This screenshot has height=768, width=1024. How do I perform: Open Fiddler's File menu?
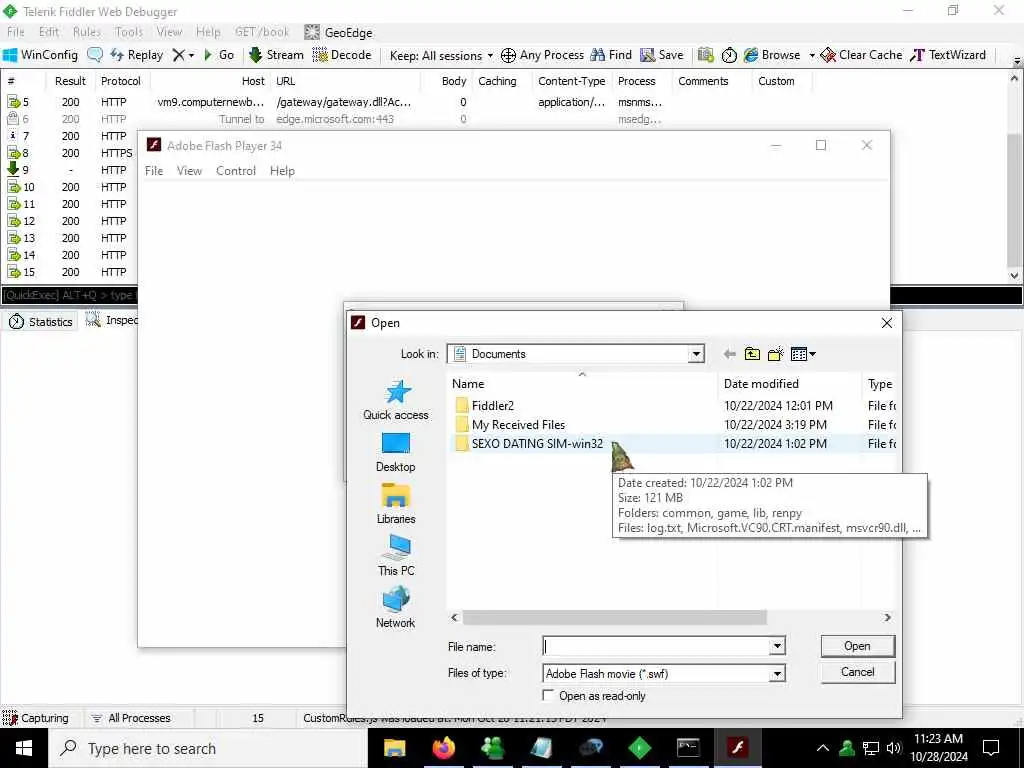tap(15, 32)
